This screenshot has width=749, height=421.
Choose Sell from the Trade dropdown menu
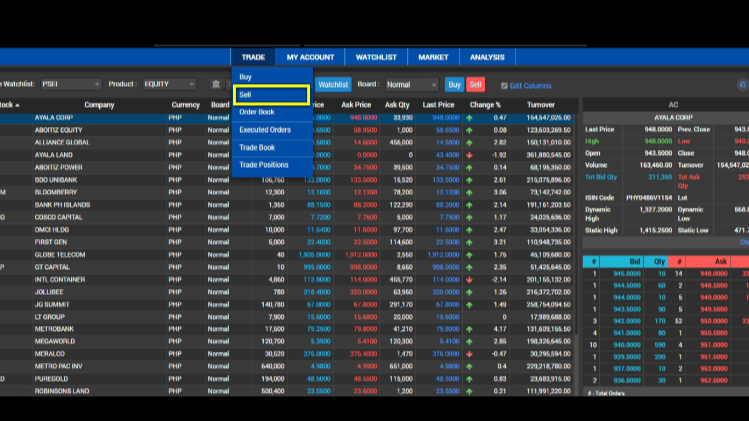271,95
